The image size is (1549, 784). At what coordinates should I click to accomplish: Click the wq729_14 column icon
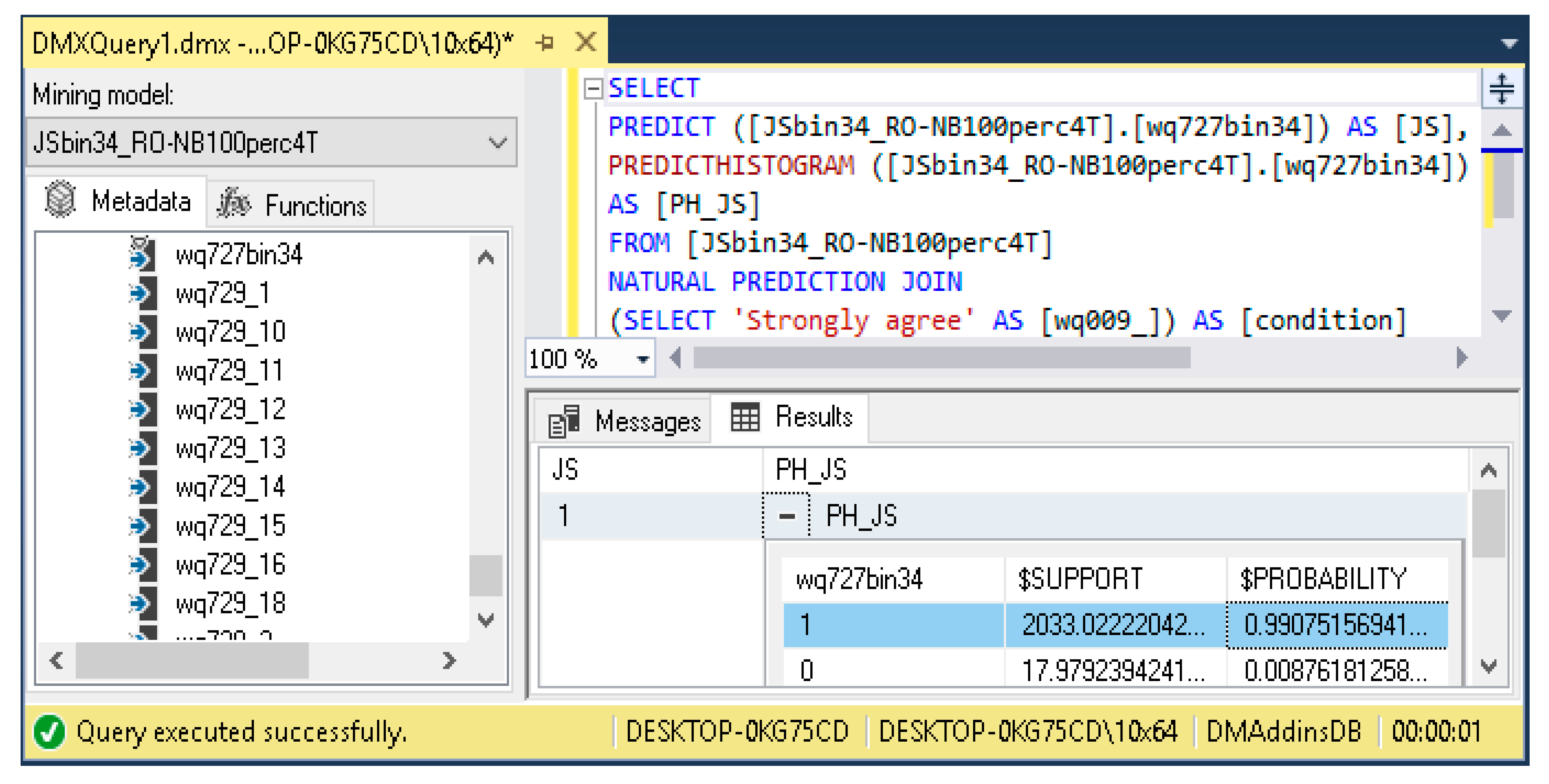142,487
